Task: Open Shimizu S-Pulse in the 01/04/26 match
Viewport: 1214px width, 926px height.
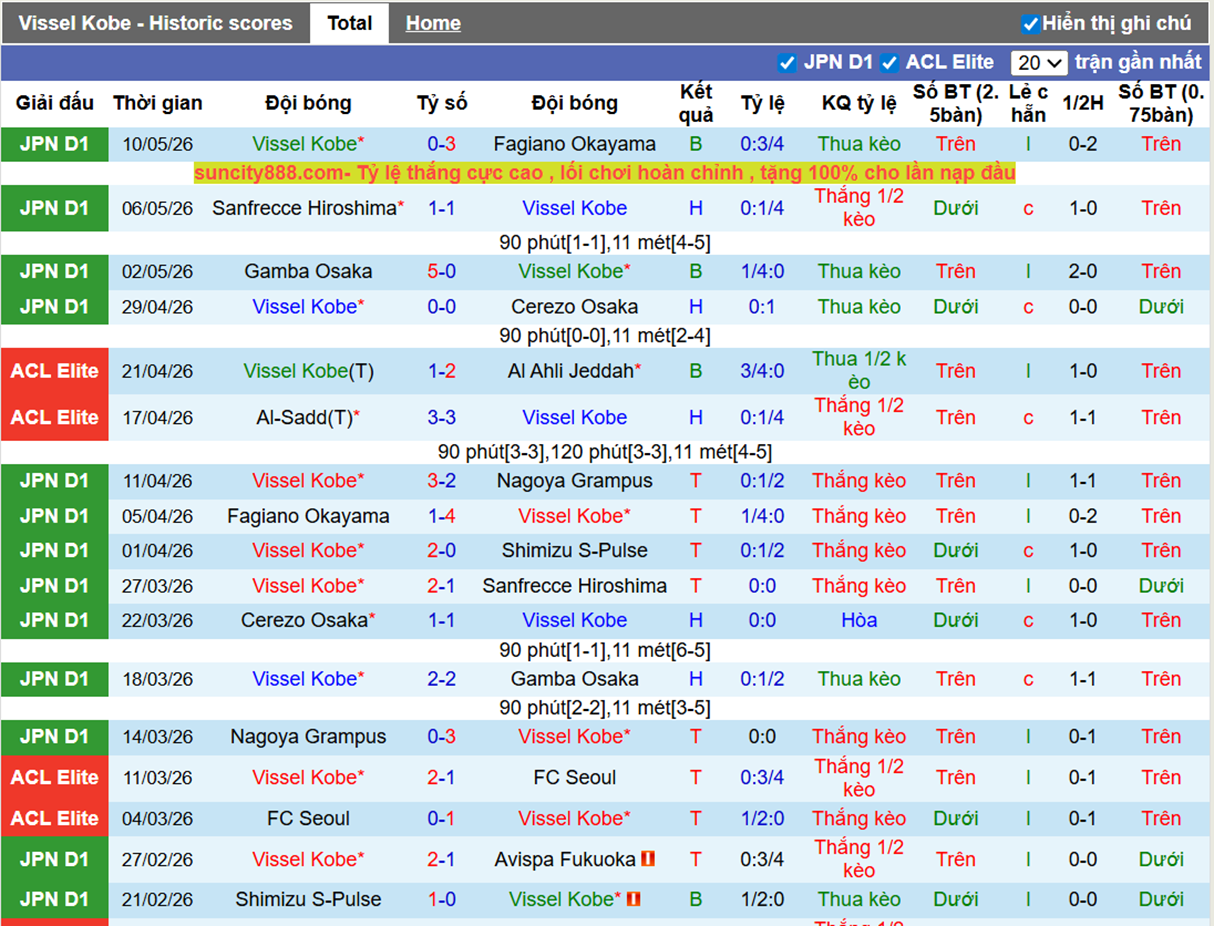Action: click(x=575, y=550)
